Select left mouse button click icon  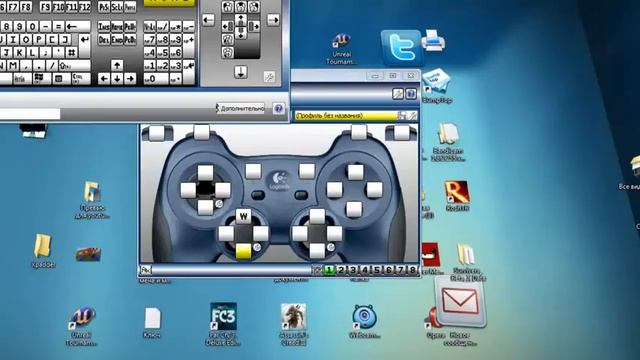pos(228,7)
